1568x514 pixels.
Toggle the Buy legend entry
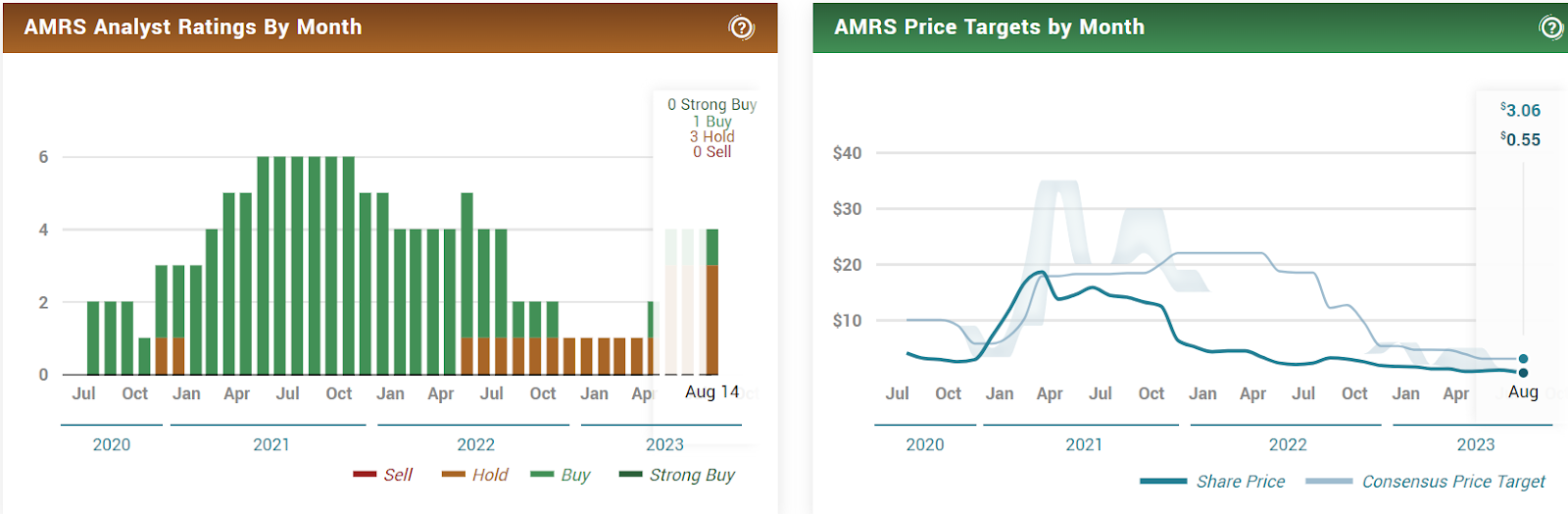click(560, 475)
